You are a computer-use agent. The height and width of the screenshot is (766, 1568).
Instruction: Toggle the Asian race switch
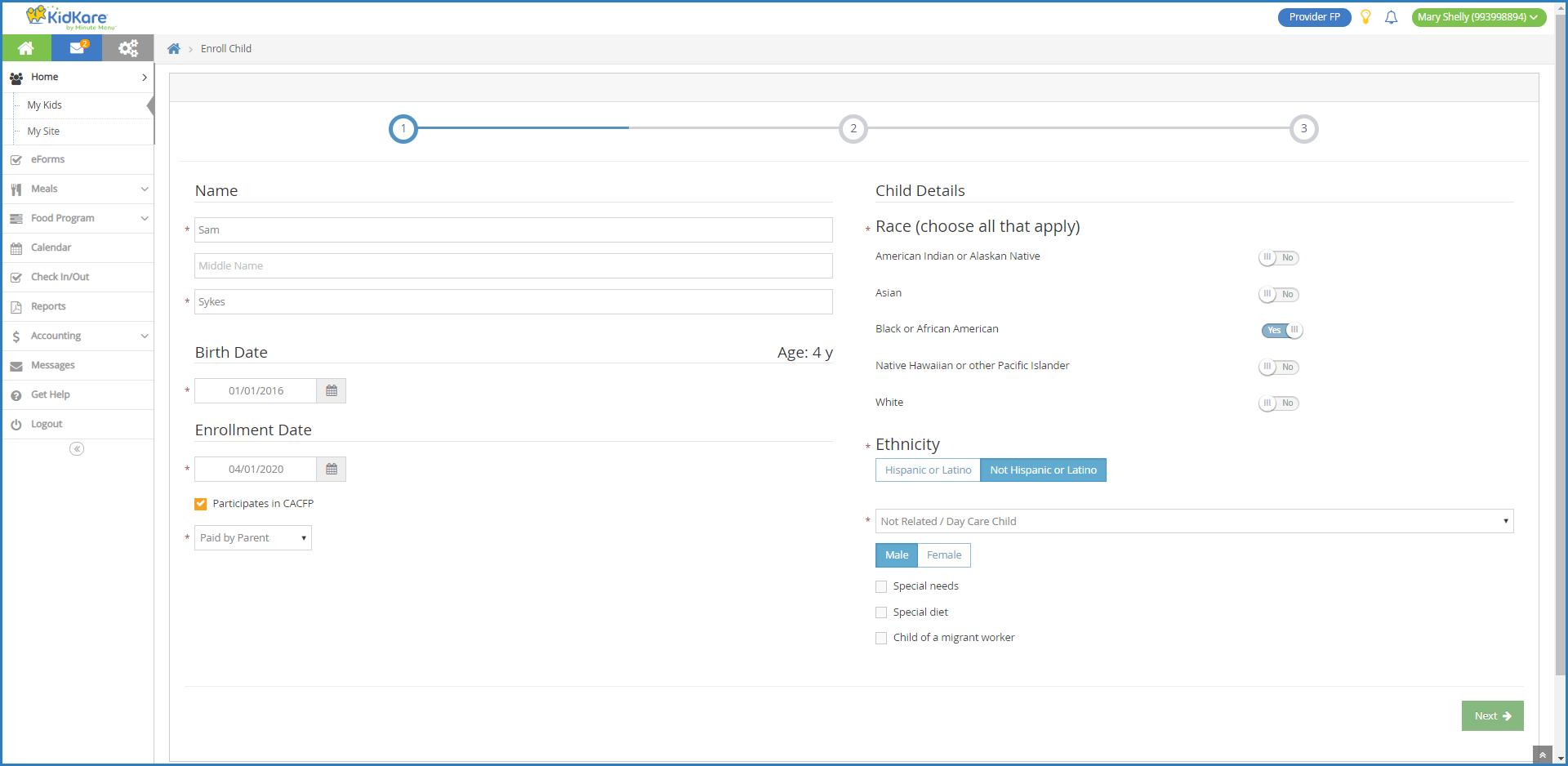pyautogui.click(x=1278, y=295)
